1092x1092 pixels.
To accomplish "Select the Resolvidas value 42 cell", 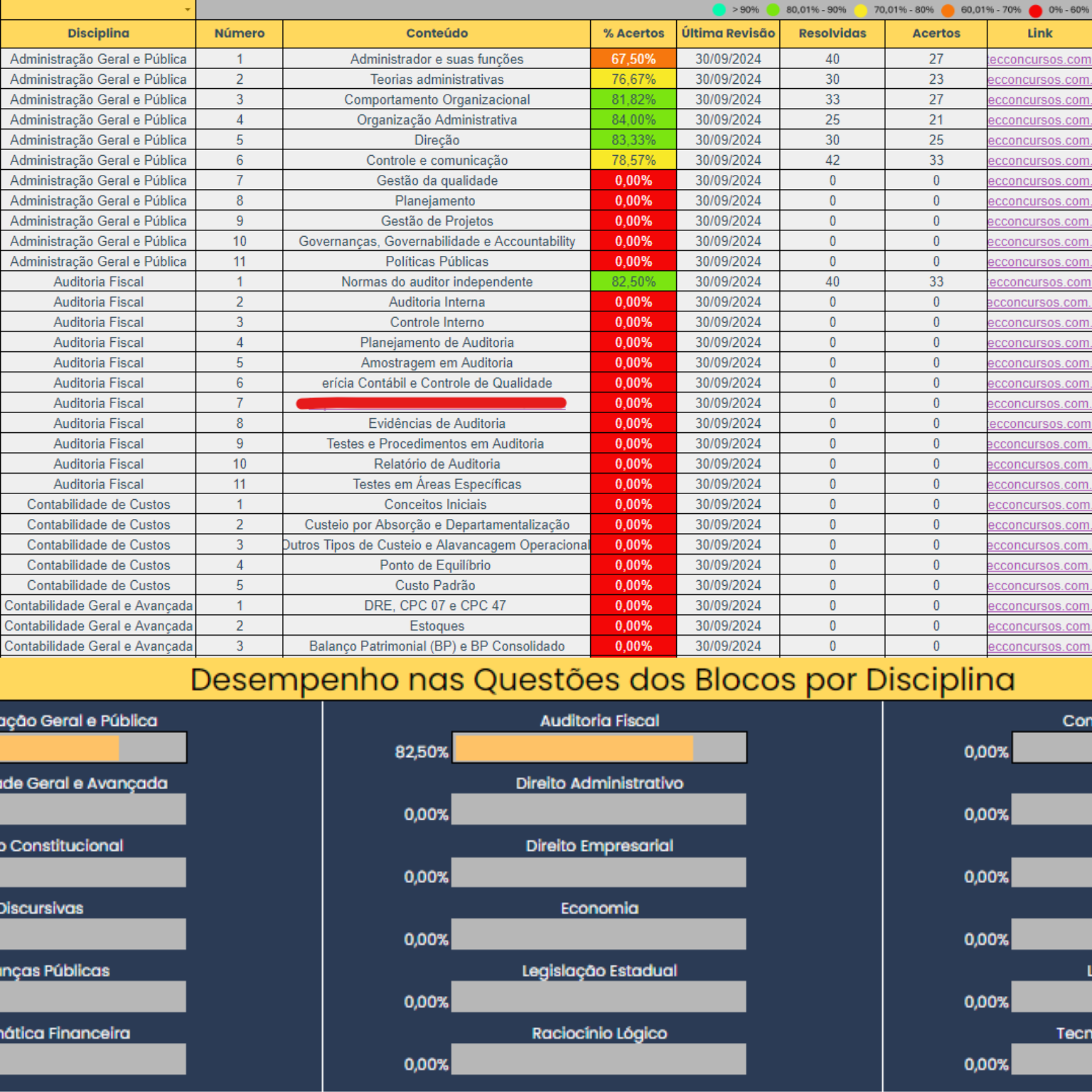I will [833, 161].
